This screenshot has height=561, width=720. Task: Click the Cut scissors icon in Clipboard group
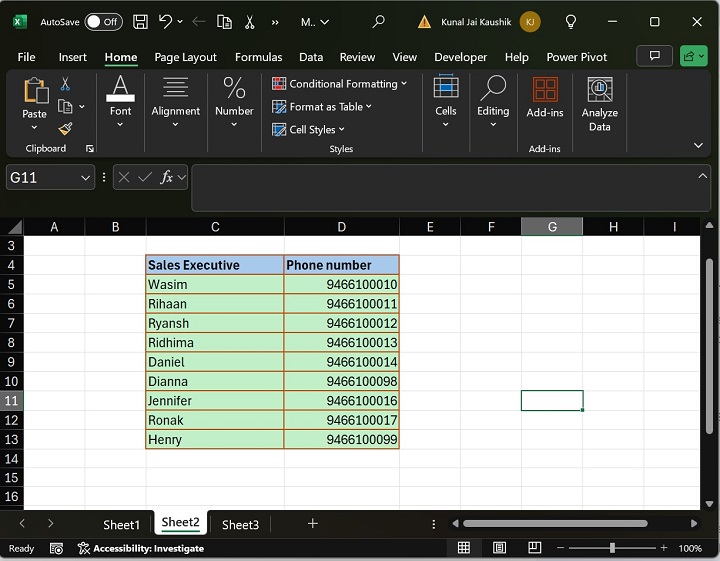[65, 85]
